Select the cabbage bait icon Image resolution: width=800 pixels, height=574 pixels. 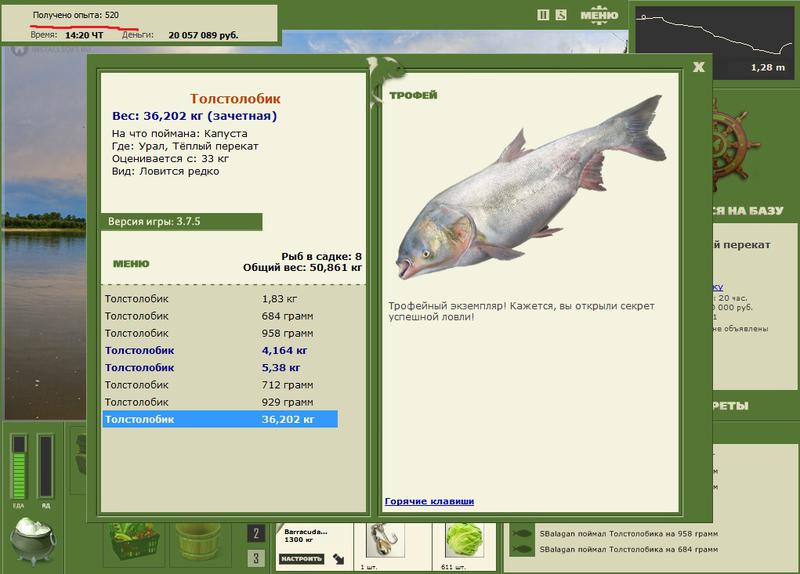pos(464,541)
